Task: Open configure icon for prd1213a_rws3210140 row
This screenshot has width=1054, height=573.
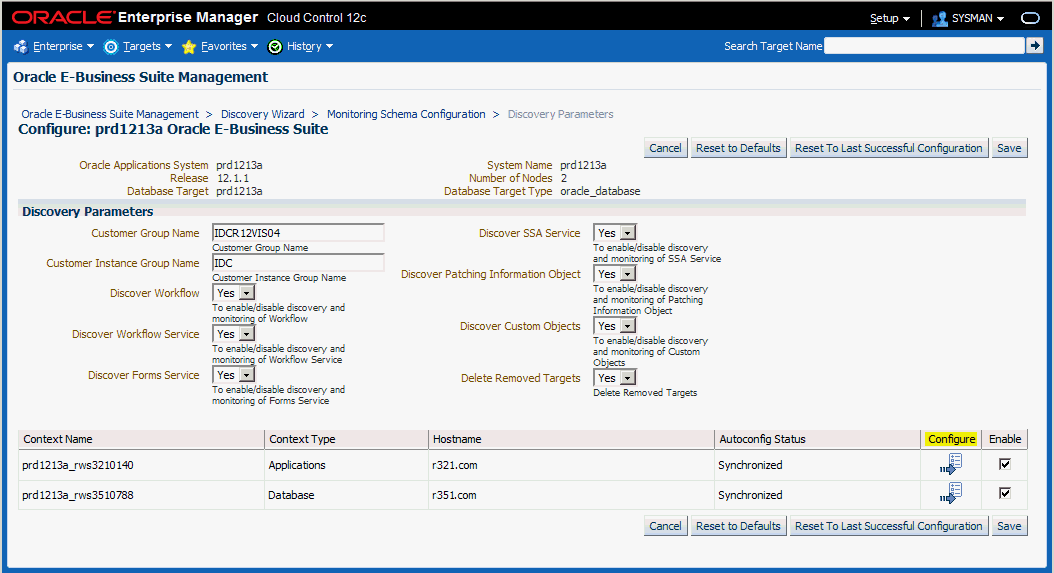Action: (x=951, y=464)
